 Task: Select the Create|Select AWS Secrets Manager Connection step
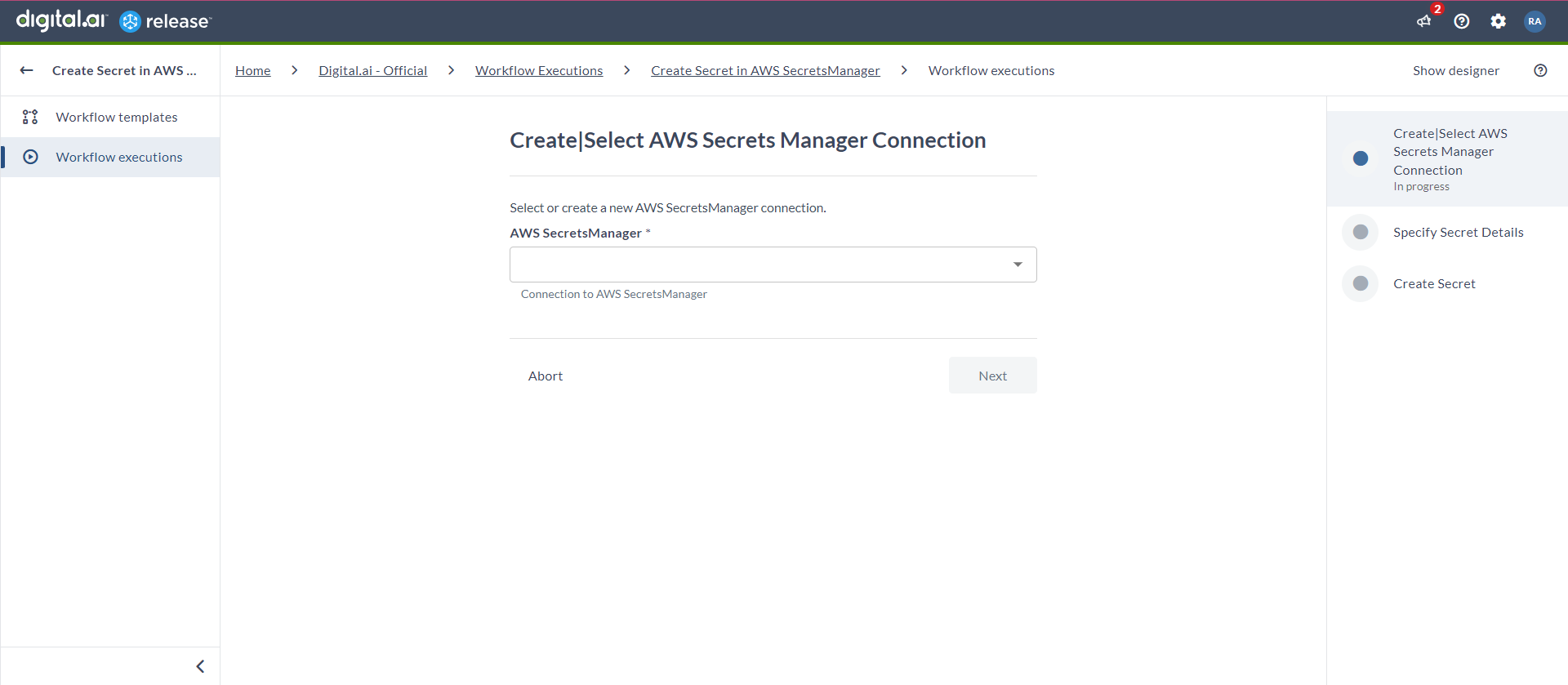(x=1447, y=158)
